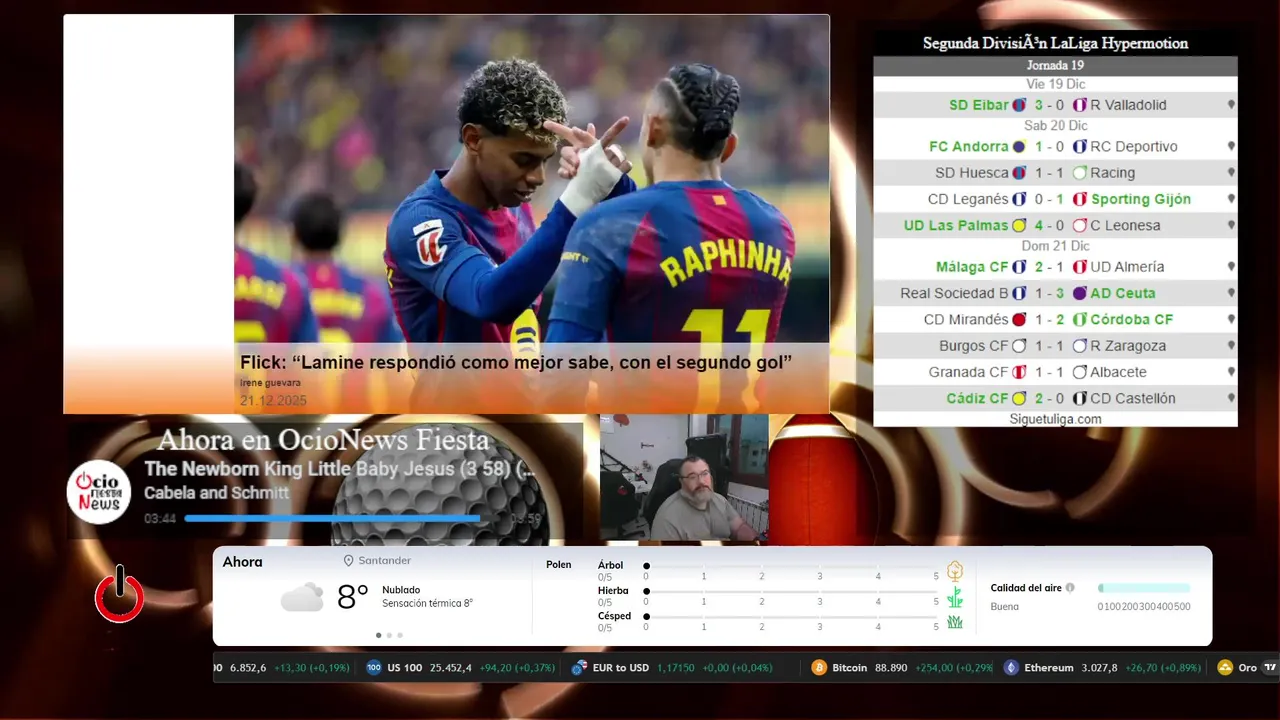Click the 8° temperature reading
Viewport: 1280px width, 720px height.
tap(353, 597)
